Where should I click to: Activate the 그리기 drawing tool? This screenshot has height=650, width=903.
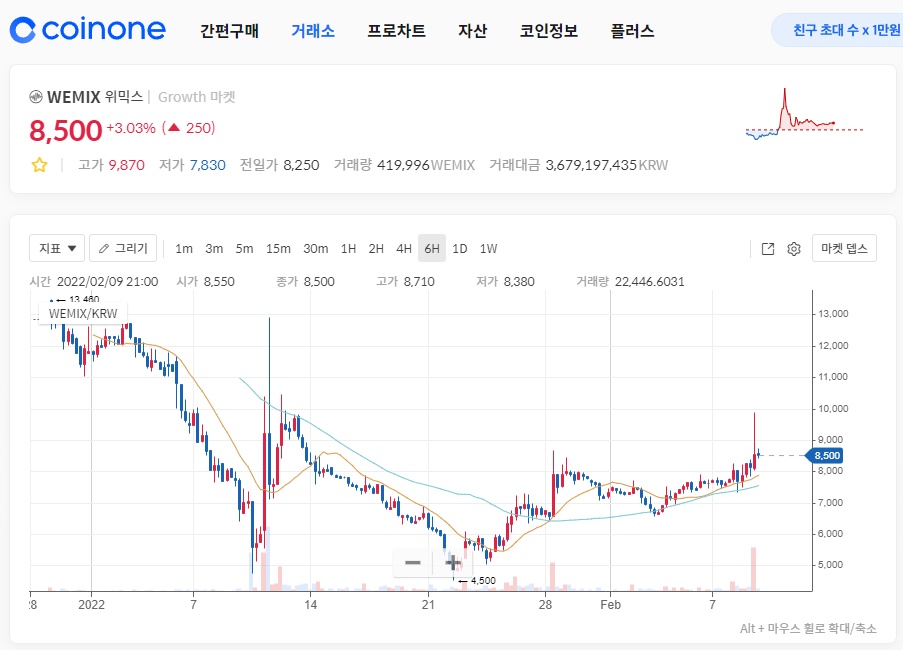coord(123,248)
